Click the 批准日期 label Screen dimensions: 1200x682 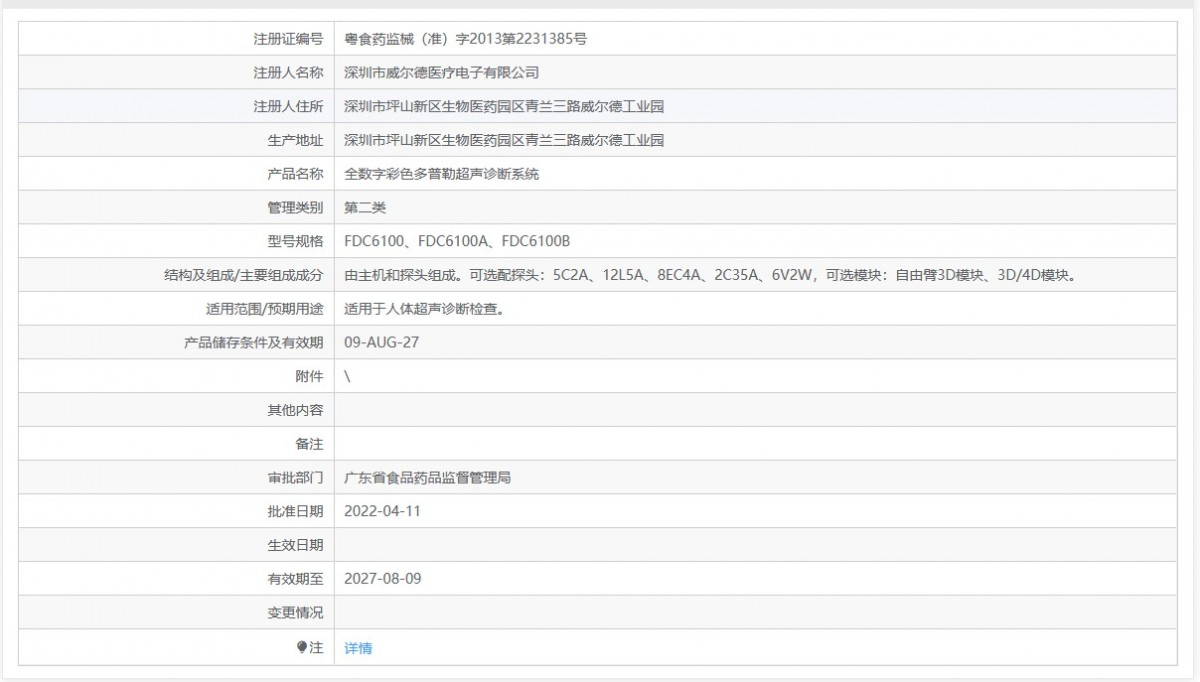point(295,511)
